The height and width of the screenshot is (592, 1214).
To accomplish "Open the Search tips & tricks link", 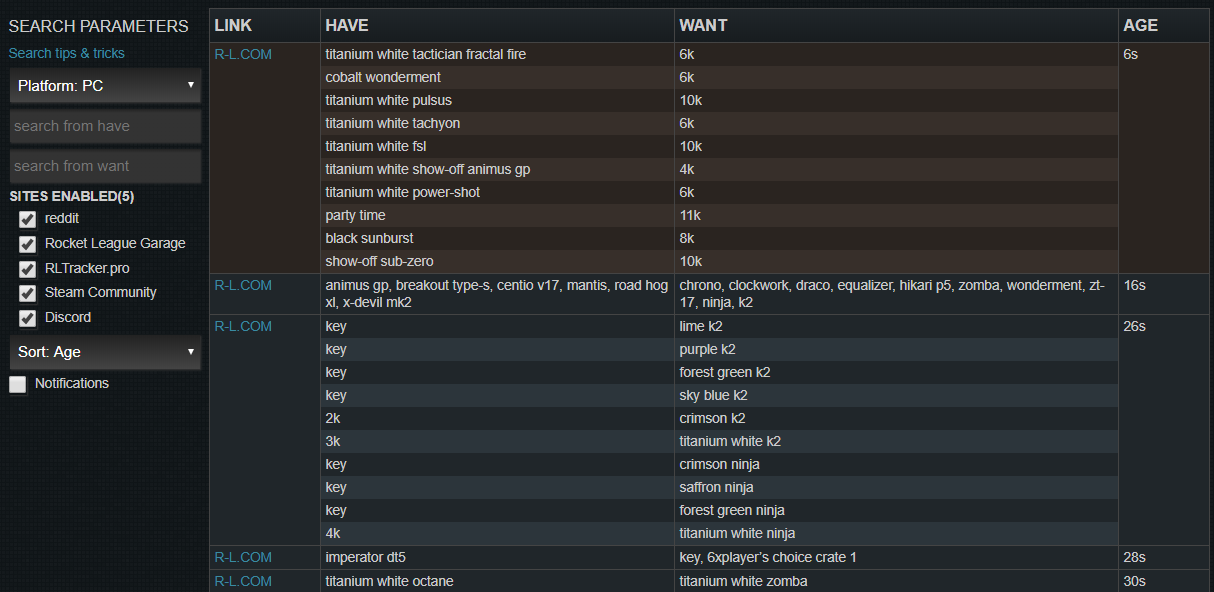I will pos(67,53).
